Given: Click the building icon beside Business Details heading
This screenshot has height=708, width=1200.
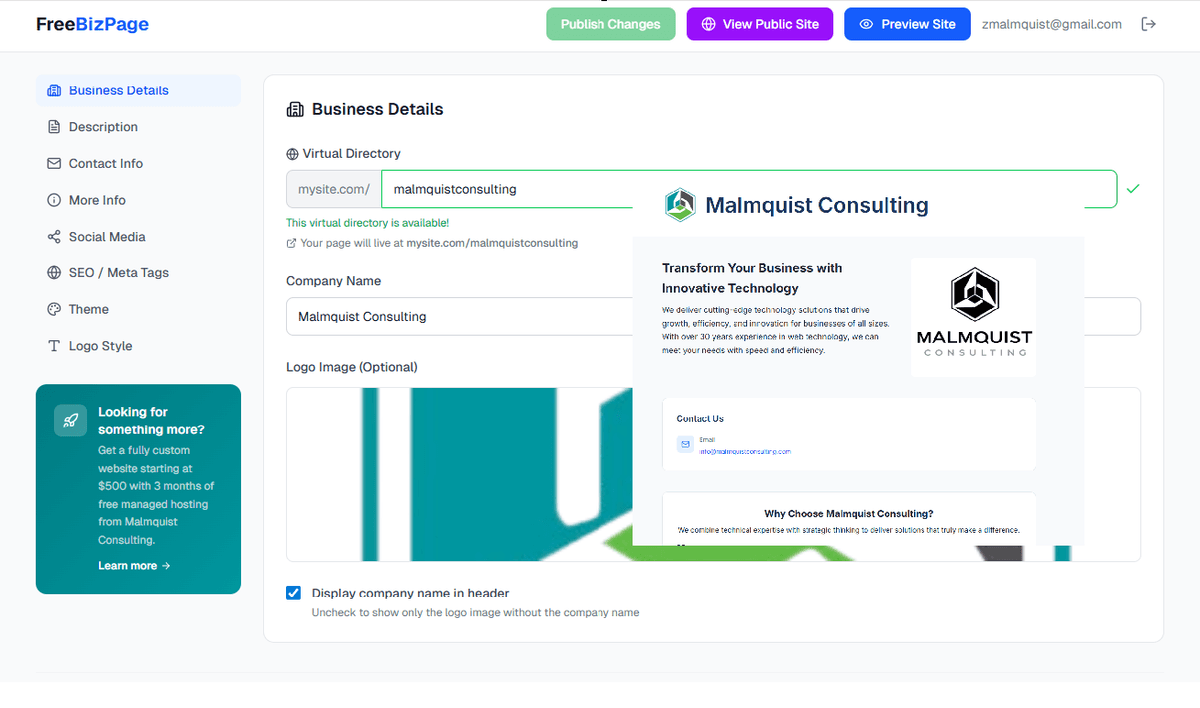Looking at the screenshot, I should (295, 109).
